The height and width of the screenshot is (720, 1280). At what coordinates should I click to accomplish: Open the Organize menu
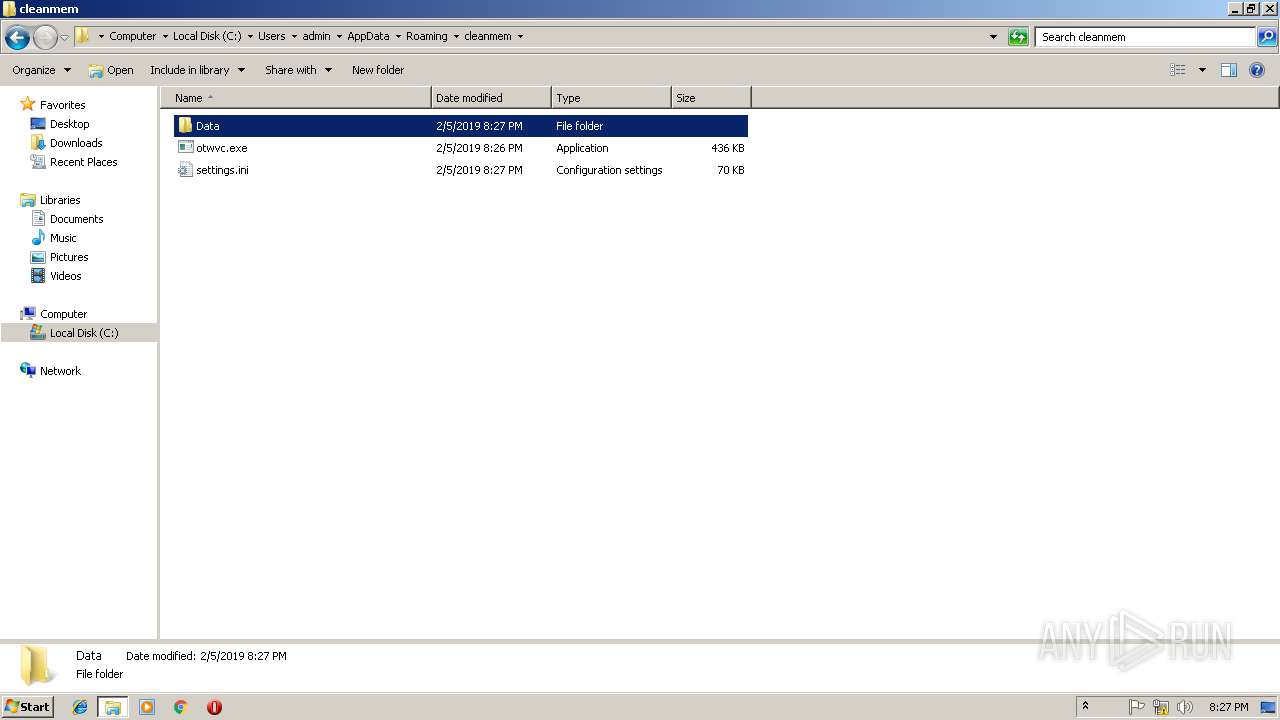41,70
